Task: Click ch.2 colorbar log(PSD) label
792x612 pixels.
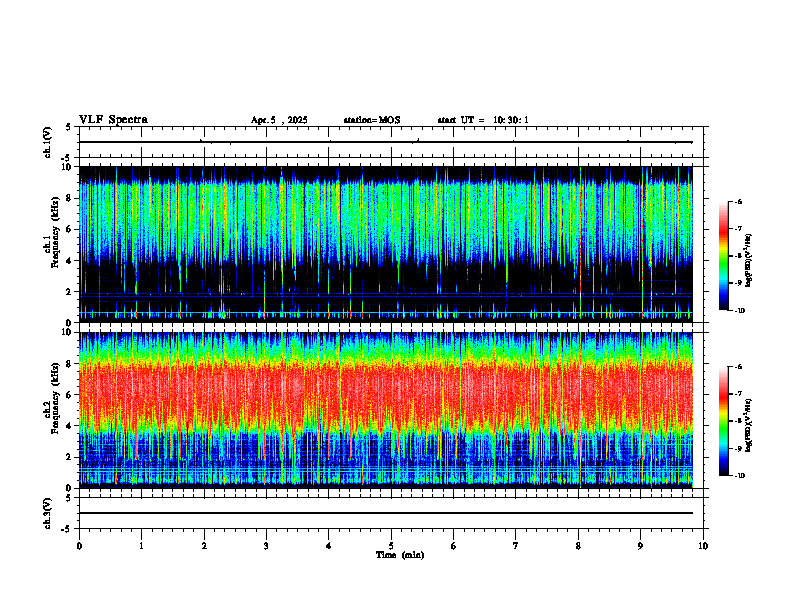Action: pos(749,425)
